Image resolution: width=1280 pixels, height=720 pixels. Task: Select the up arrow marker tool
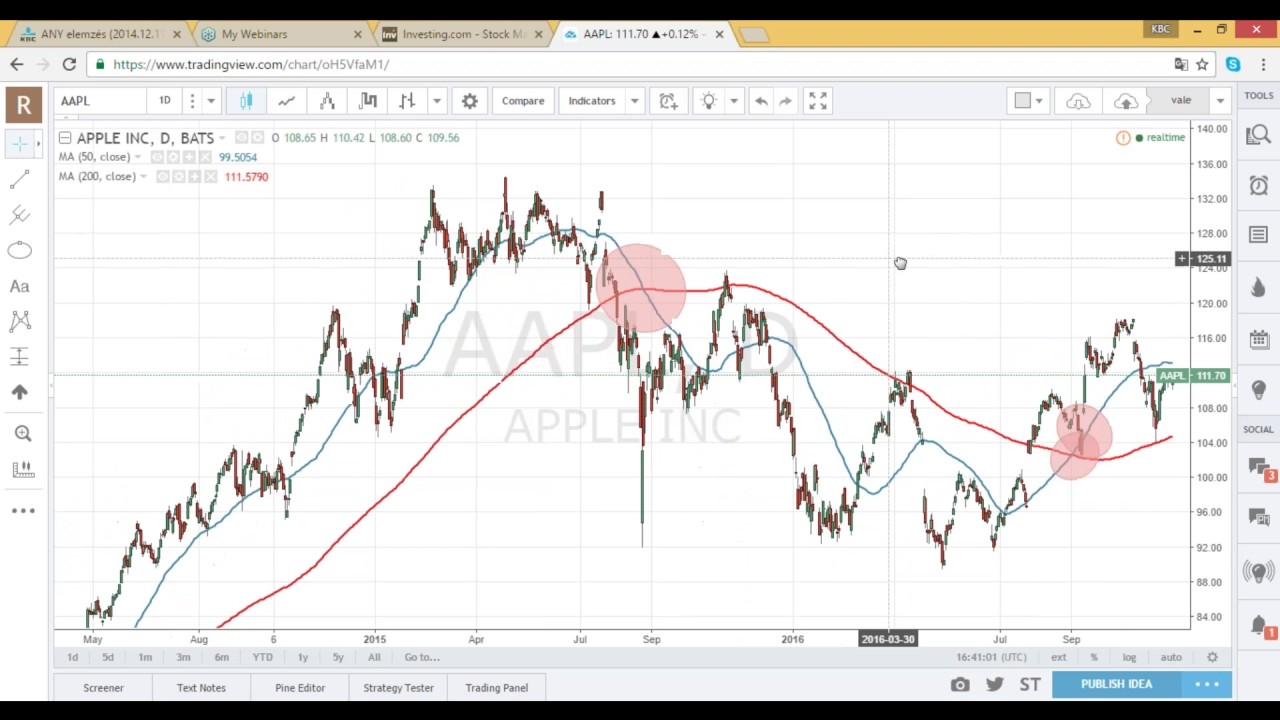(x=20, y=392)
